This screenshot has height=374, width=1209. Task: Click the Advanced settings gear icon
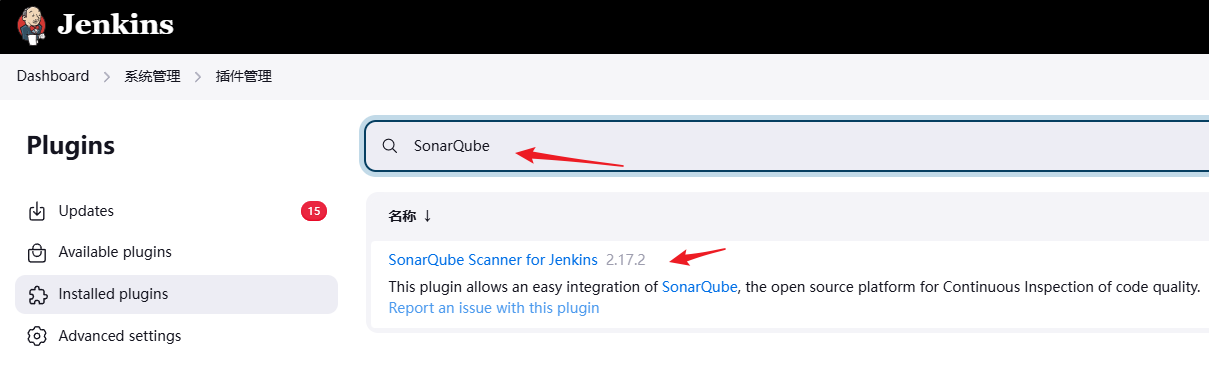pyautogui.click(x=37, y=336)
